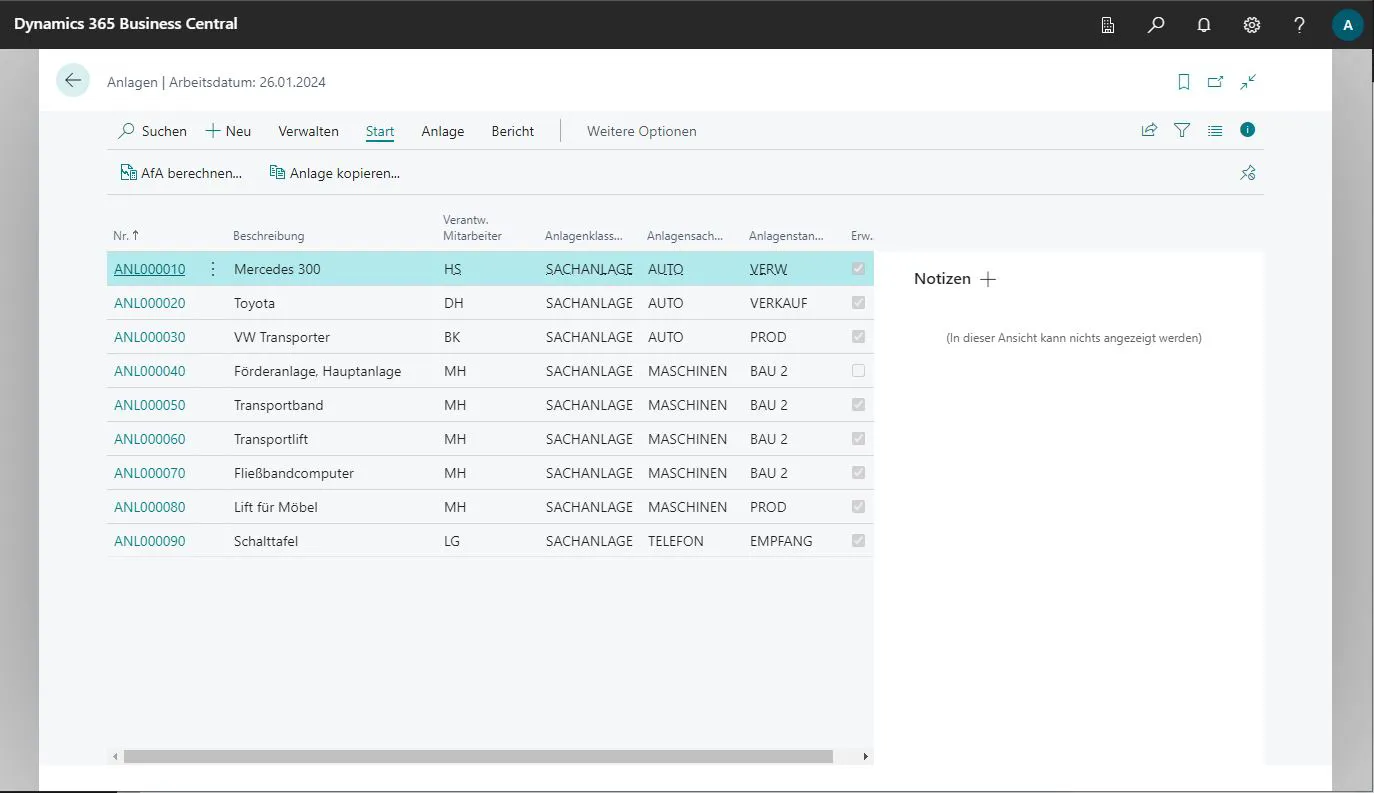The width and height of the screenshot is (1374, 793).
Task: Click Suchen in the action bar
Action: coord(153,131)
